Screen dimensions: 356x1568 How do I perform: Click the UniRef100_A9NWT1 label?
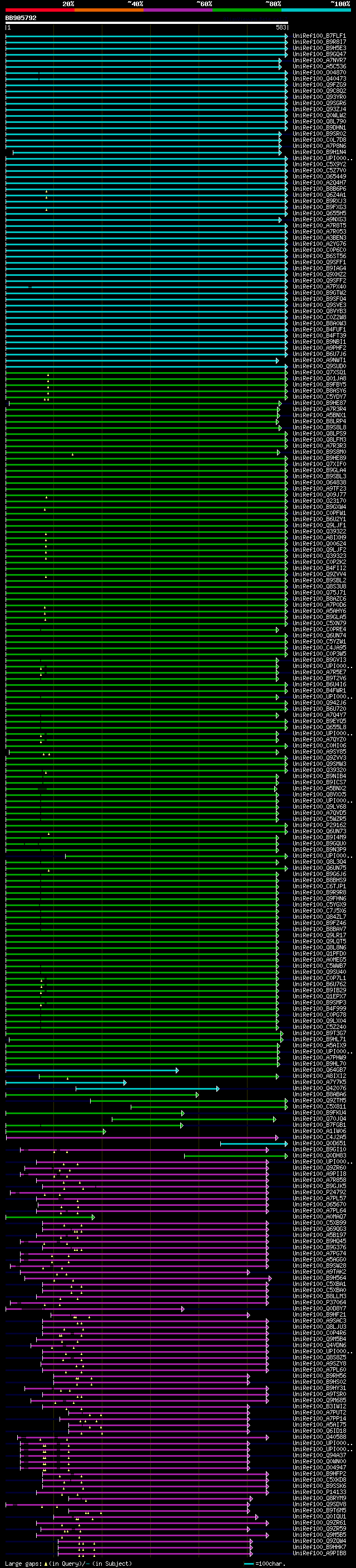[x=319, y=360]
